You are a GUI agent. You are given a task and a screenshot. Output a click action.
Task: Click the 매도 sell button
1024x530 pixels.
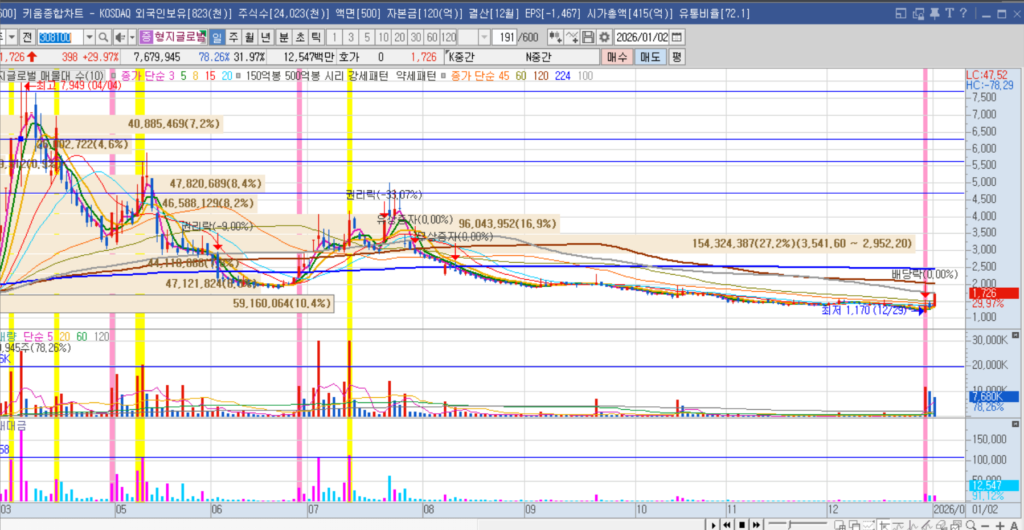pos(649,56)
